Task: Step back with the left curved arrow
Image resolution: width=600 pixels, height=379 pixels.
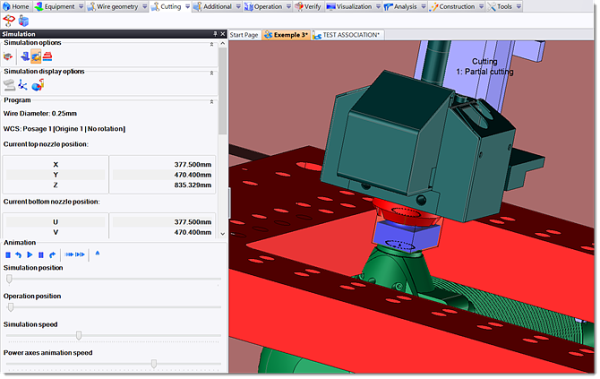Action: 18,255
